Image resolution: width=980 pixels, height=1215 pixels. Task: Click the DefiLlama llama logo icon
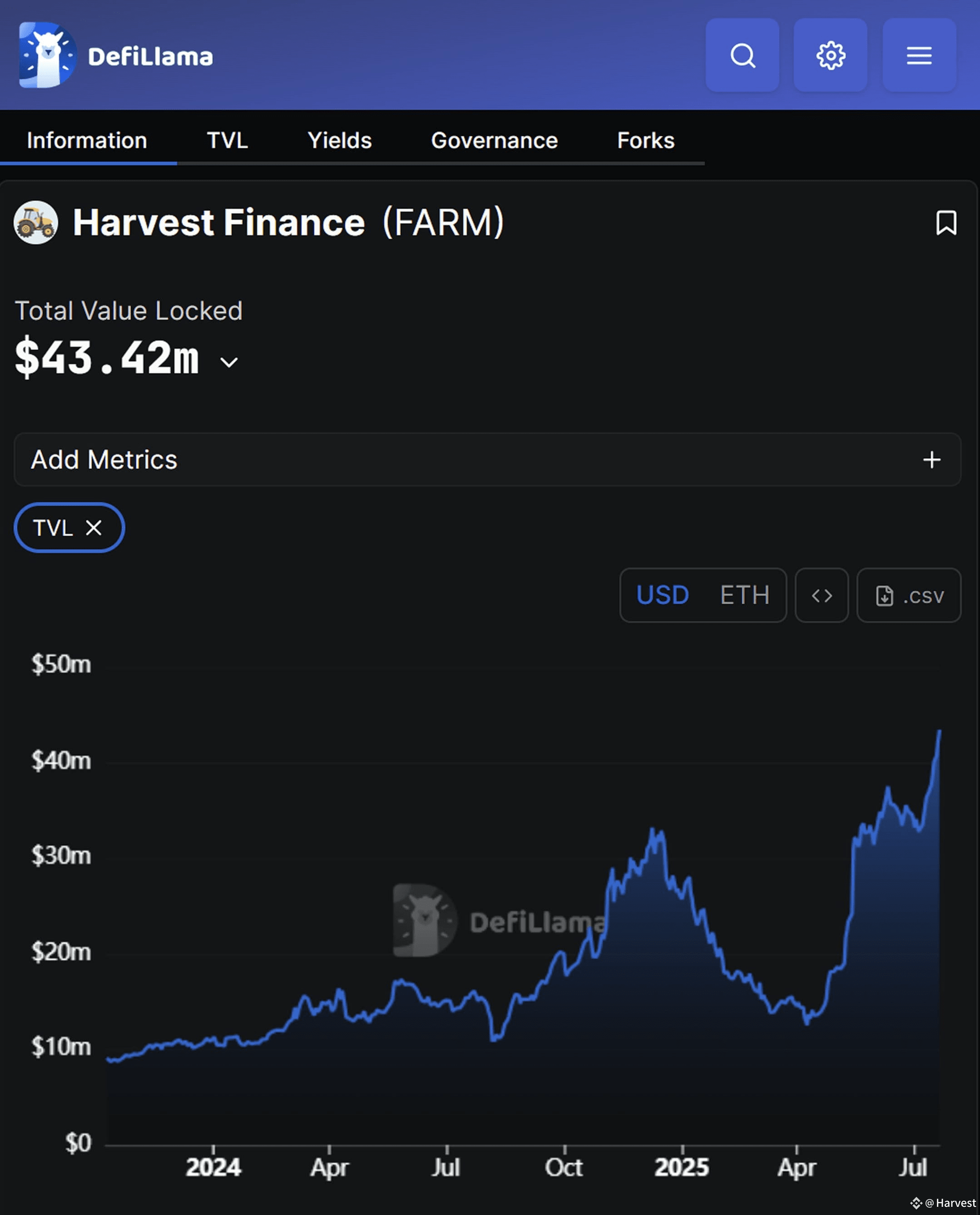pyautogui.click(x=47, y=55)
